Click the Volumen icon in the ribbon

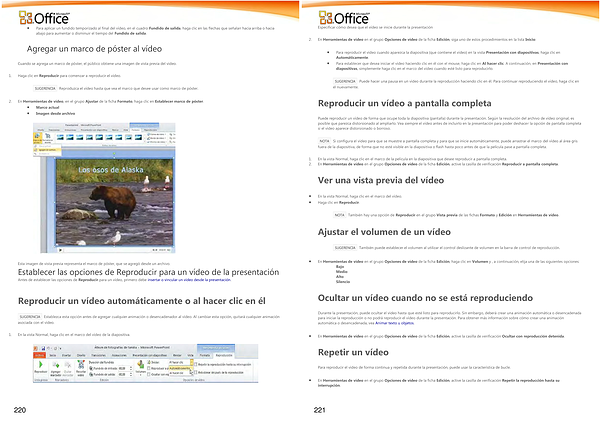click(x=140, y=366)
